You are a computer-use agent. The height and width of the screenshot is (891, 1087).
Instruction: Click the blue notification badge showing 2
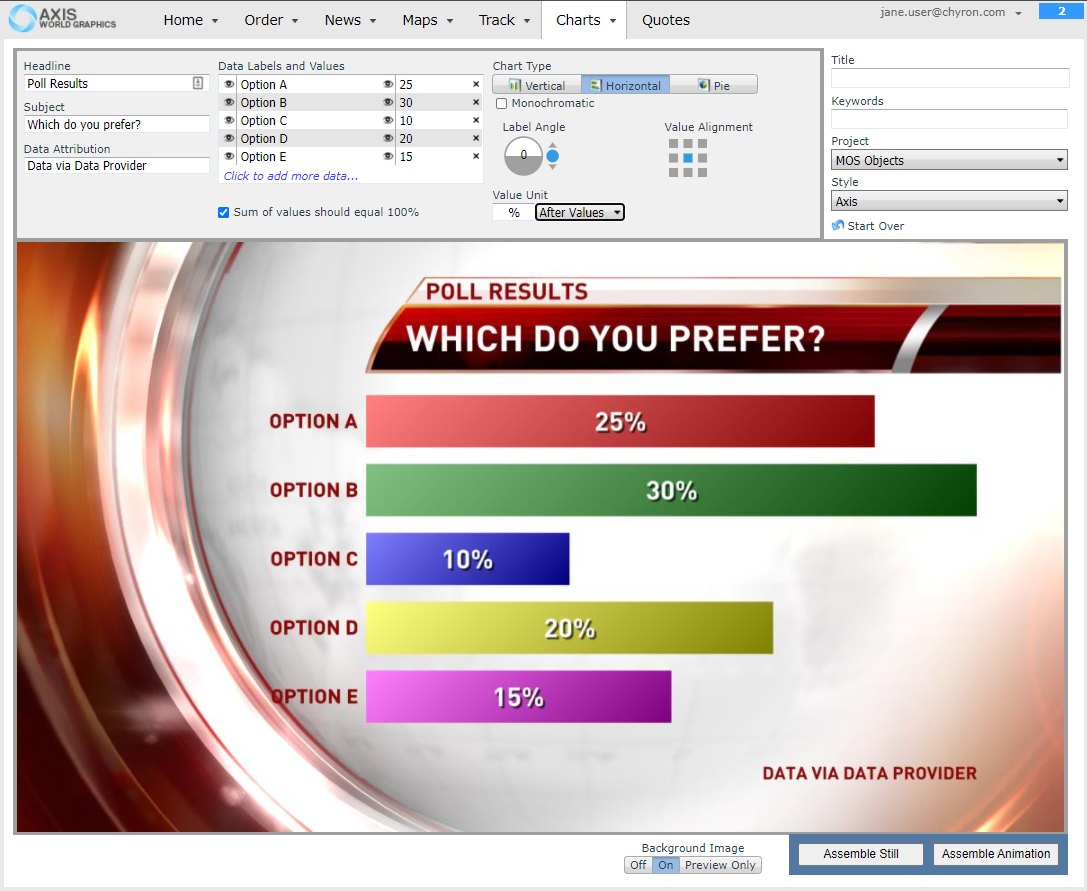click(1062, 11)
